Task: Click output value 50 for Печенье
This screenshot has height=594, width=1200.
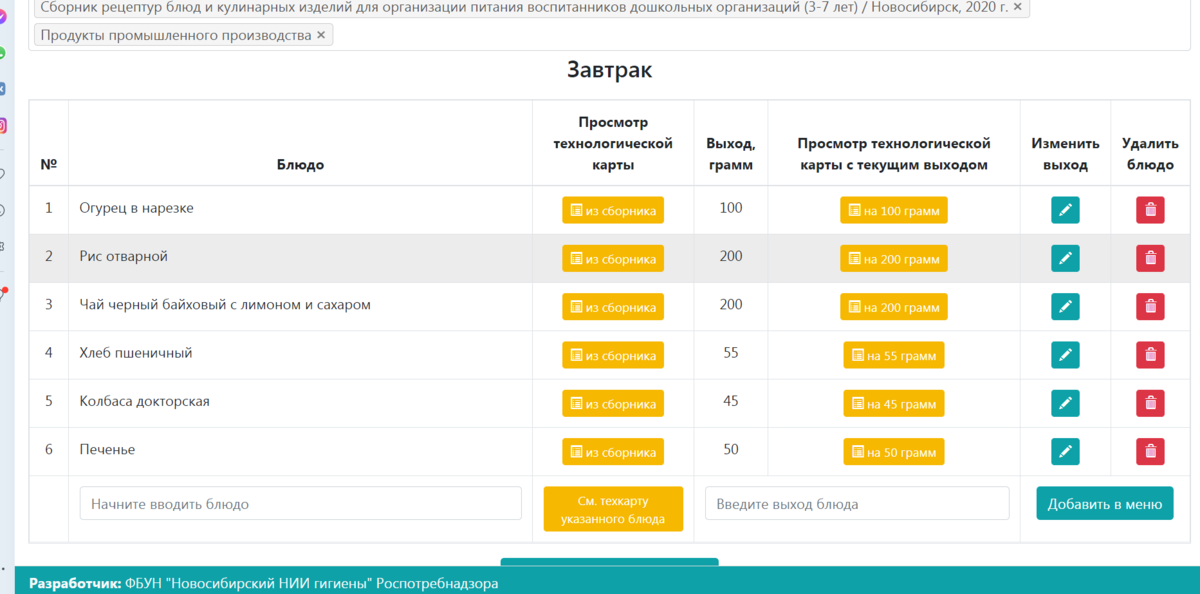Action: click(731, 449)
